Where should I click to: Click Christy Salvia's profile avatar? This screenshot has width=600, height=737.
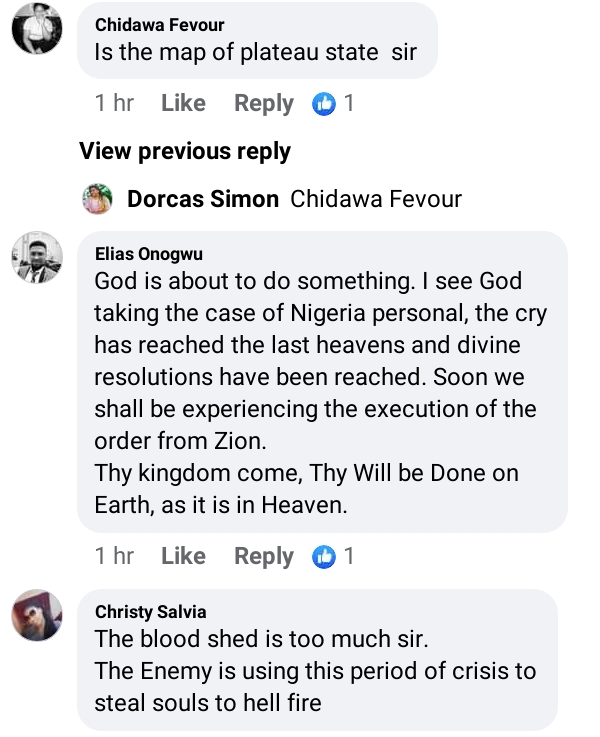pyautogui.click(x=37, y=615)
